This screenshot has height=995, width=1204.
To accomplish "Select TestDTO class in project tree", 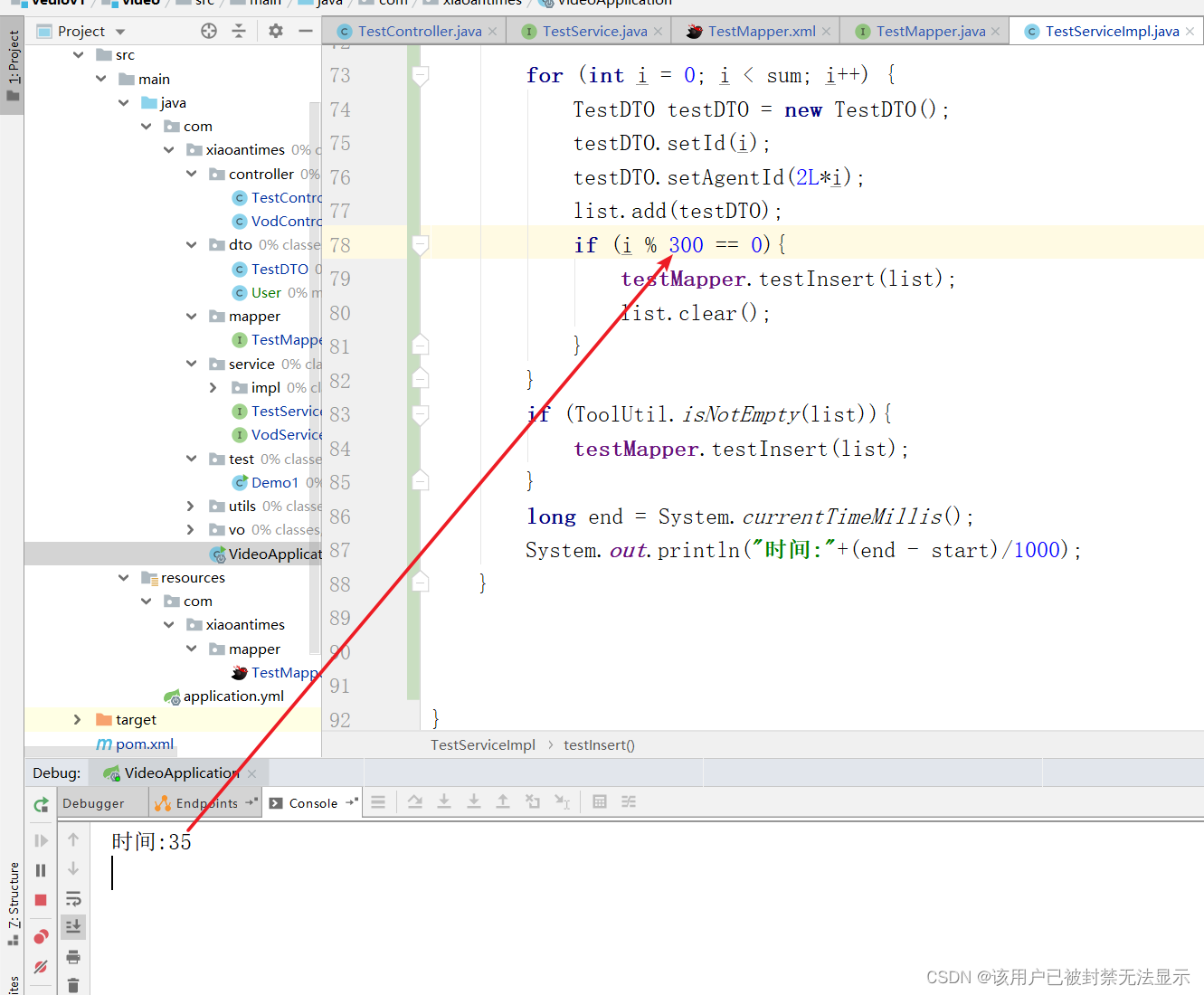I will coord(280,269).
